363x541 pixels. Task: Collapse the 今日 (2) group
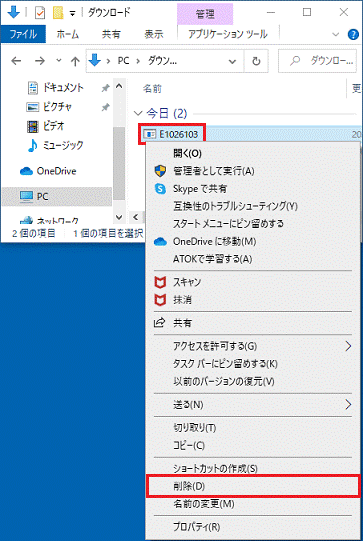(138, 113)
